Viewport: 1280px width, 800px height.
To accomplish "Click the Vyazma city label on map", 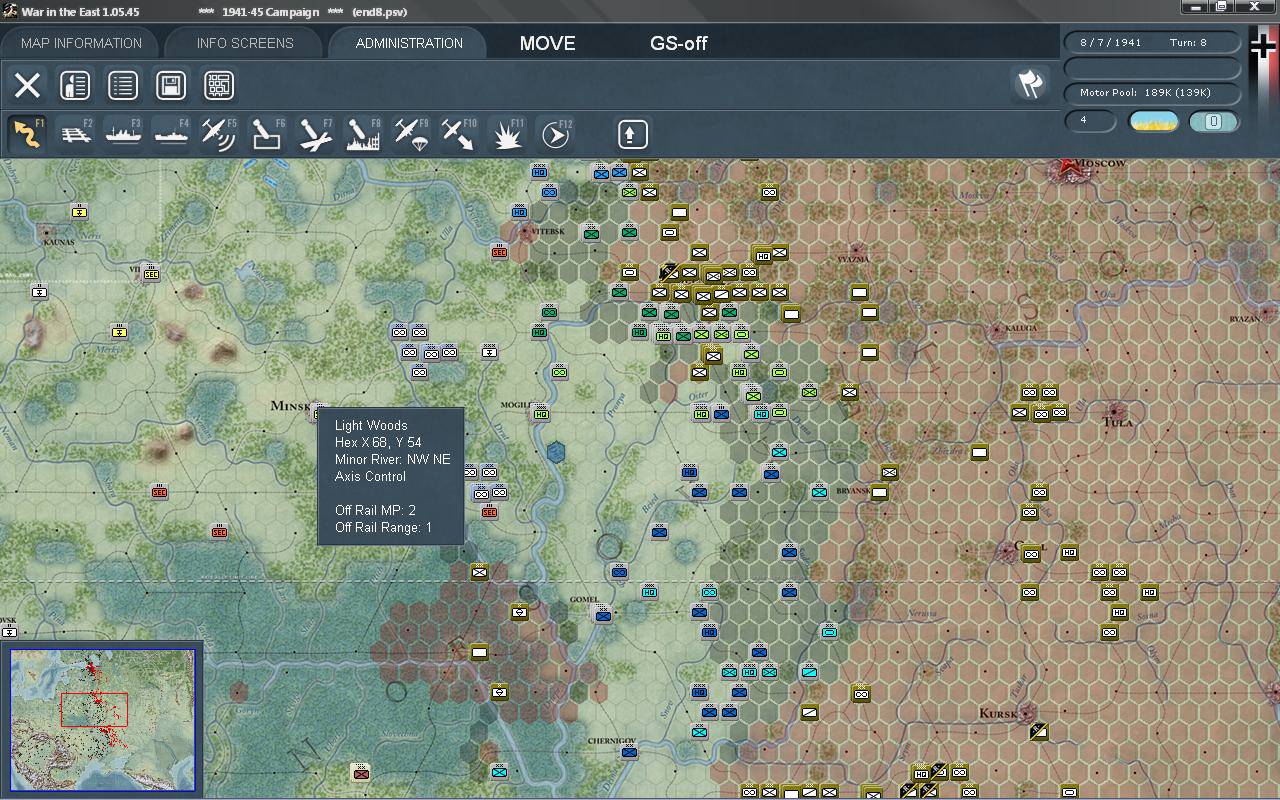I will click(853, 258).
